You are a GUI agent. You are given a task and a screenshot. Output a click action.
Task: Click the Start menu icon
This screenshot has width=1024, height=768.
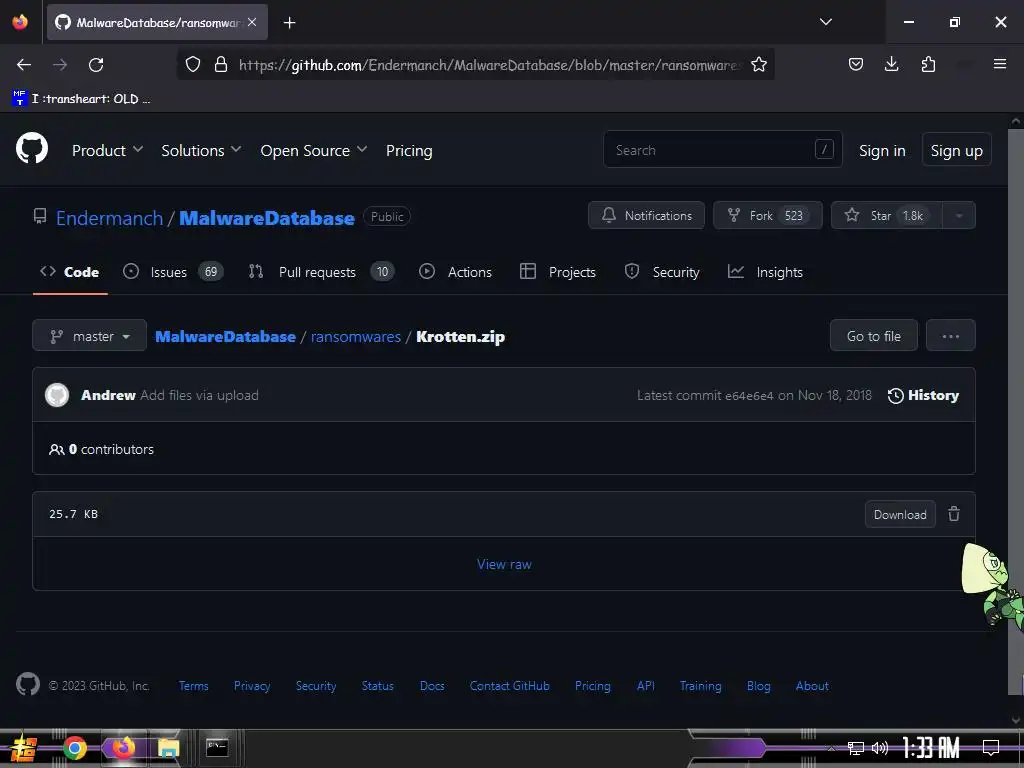[24, 748]
